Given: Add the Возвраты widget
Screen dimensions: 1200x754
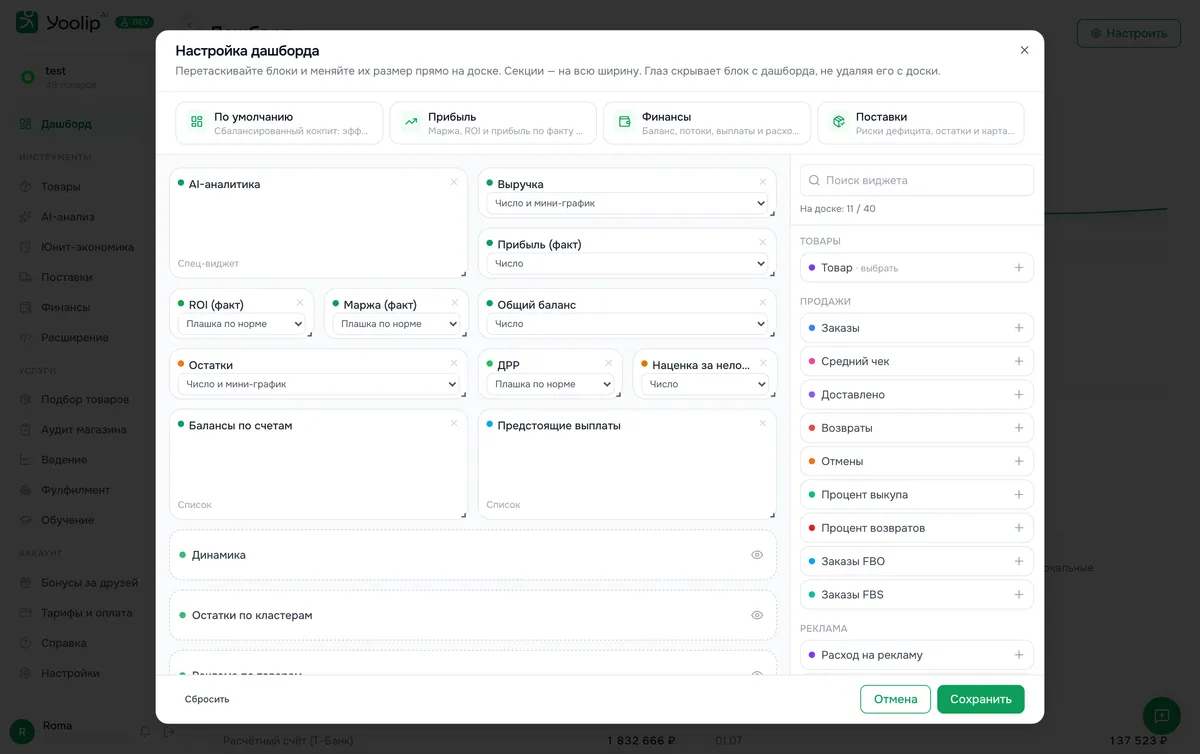Looking at the screenshot, I should [x=1019, y=428].
